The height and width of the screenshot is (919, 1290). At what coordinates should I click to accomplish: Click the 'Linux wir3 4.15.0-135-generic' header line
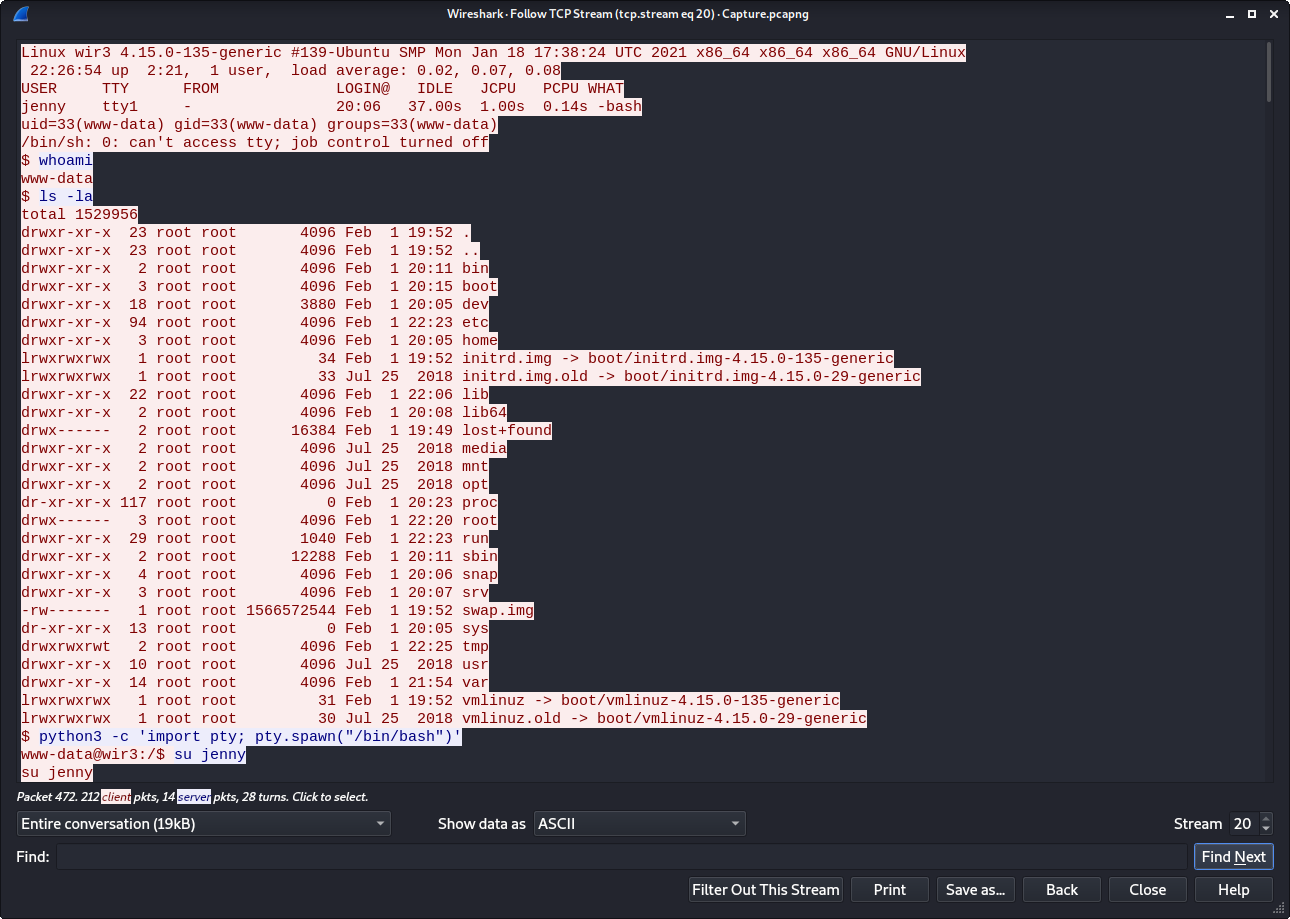point(493,52)
